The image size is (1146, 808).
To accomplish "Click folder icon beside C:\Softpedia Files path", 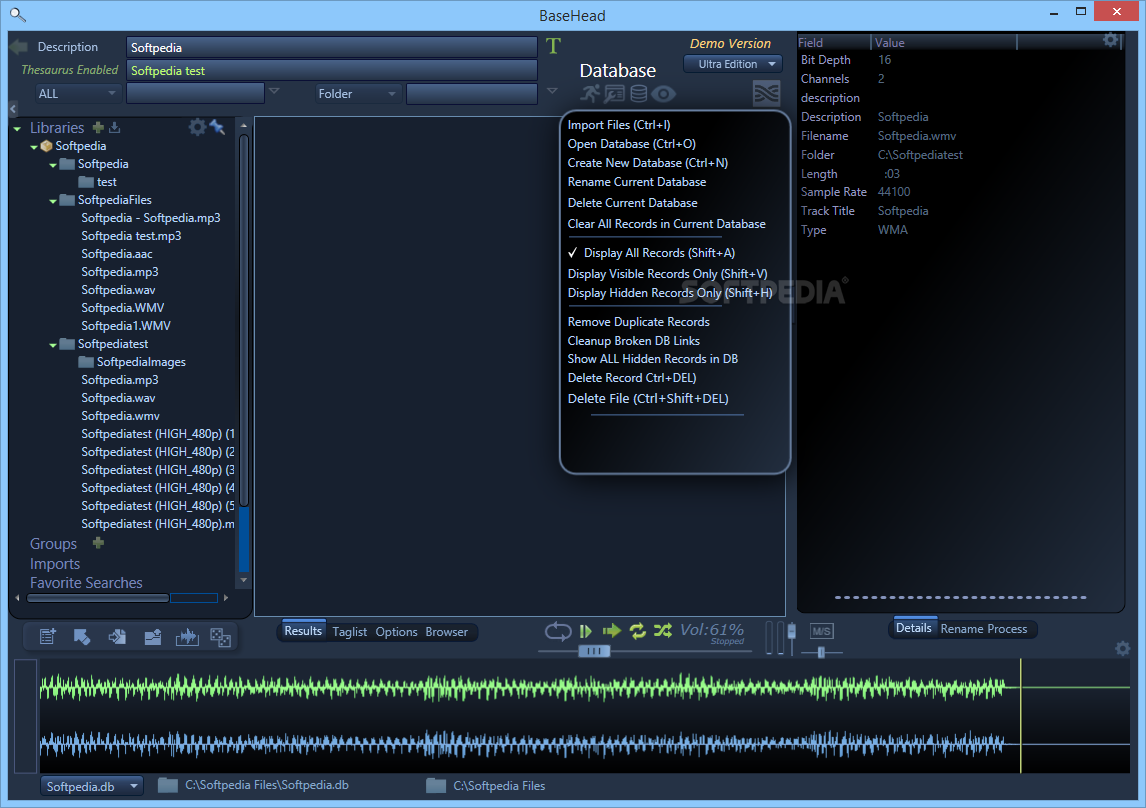I will pos(436,785).
